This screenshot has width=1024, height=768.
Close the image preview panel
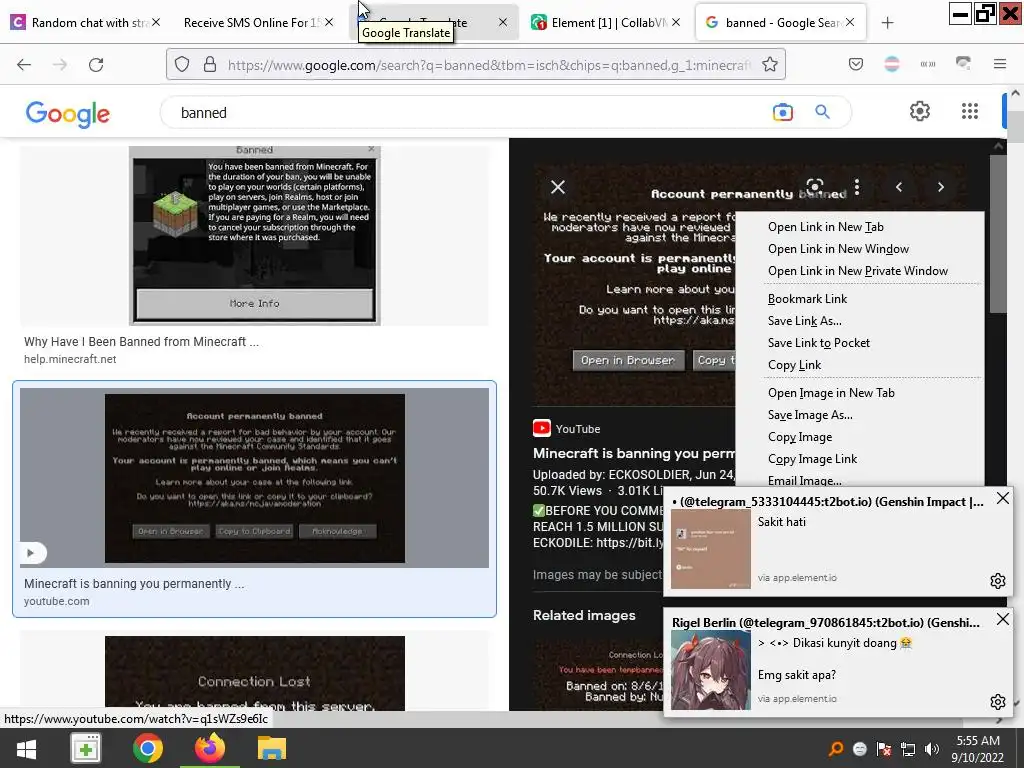point(558,187)
